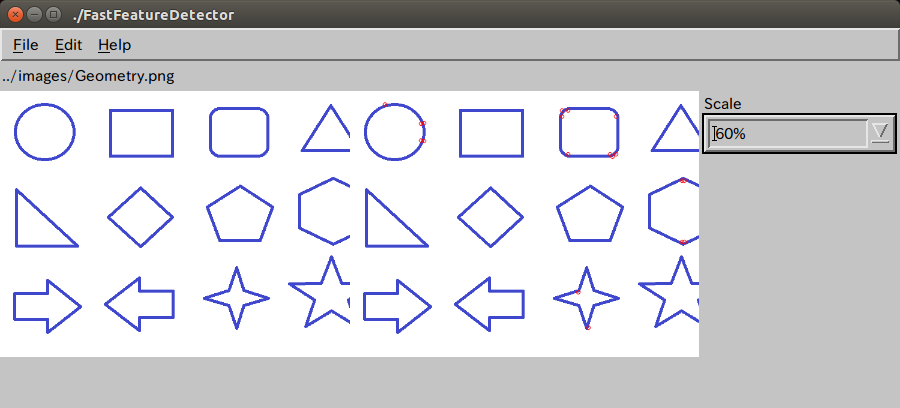Image resolution: width=900 pixels, height=408 pixels.
Task: Click the four-point star with red keypoints
Action: pos(587,298)
